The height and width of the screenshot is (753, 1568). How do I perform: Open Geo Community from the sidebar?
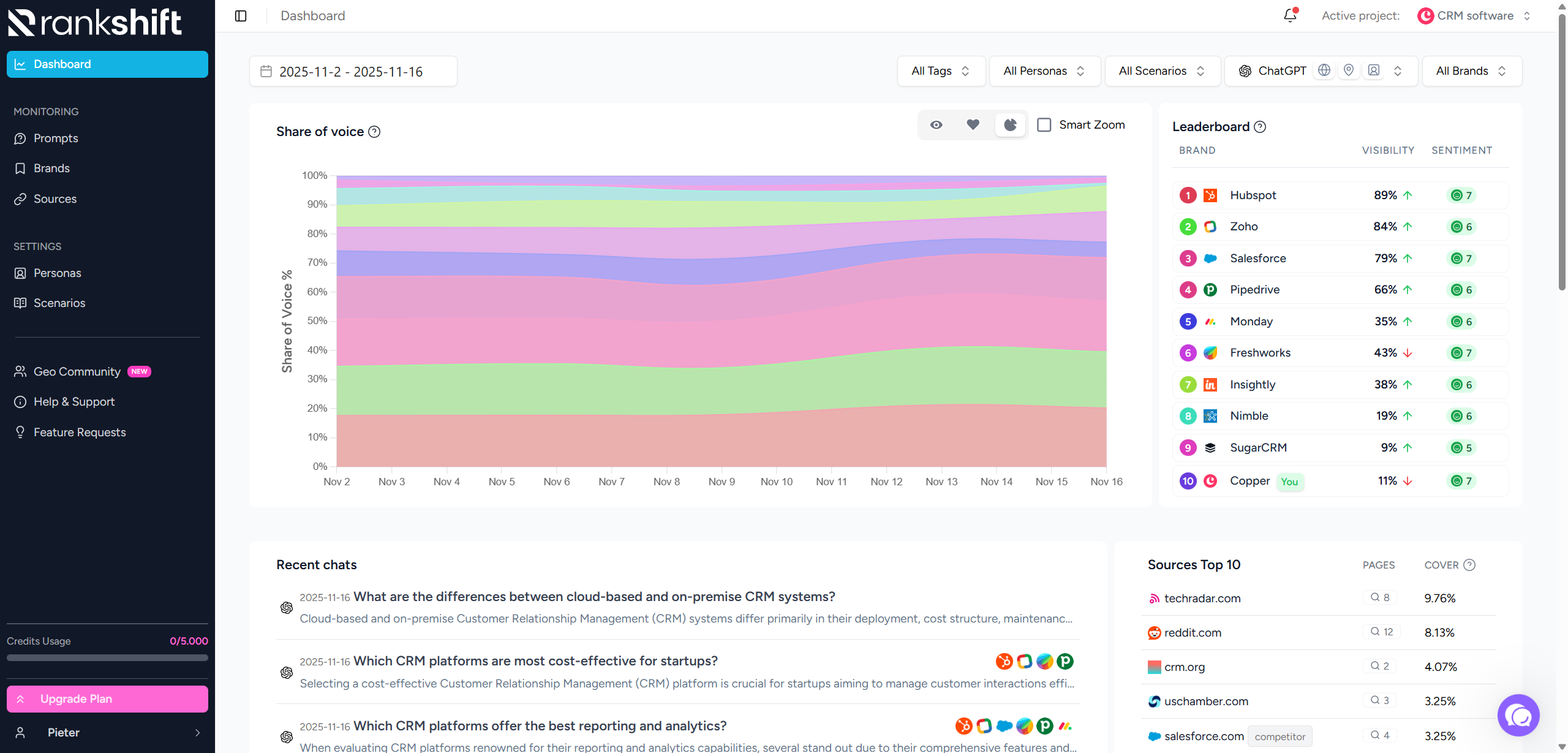click(77, 371)
